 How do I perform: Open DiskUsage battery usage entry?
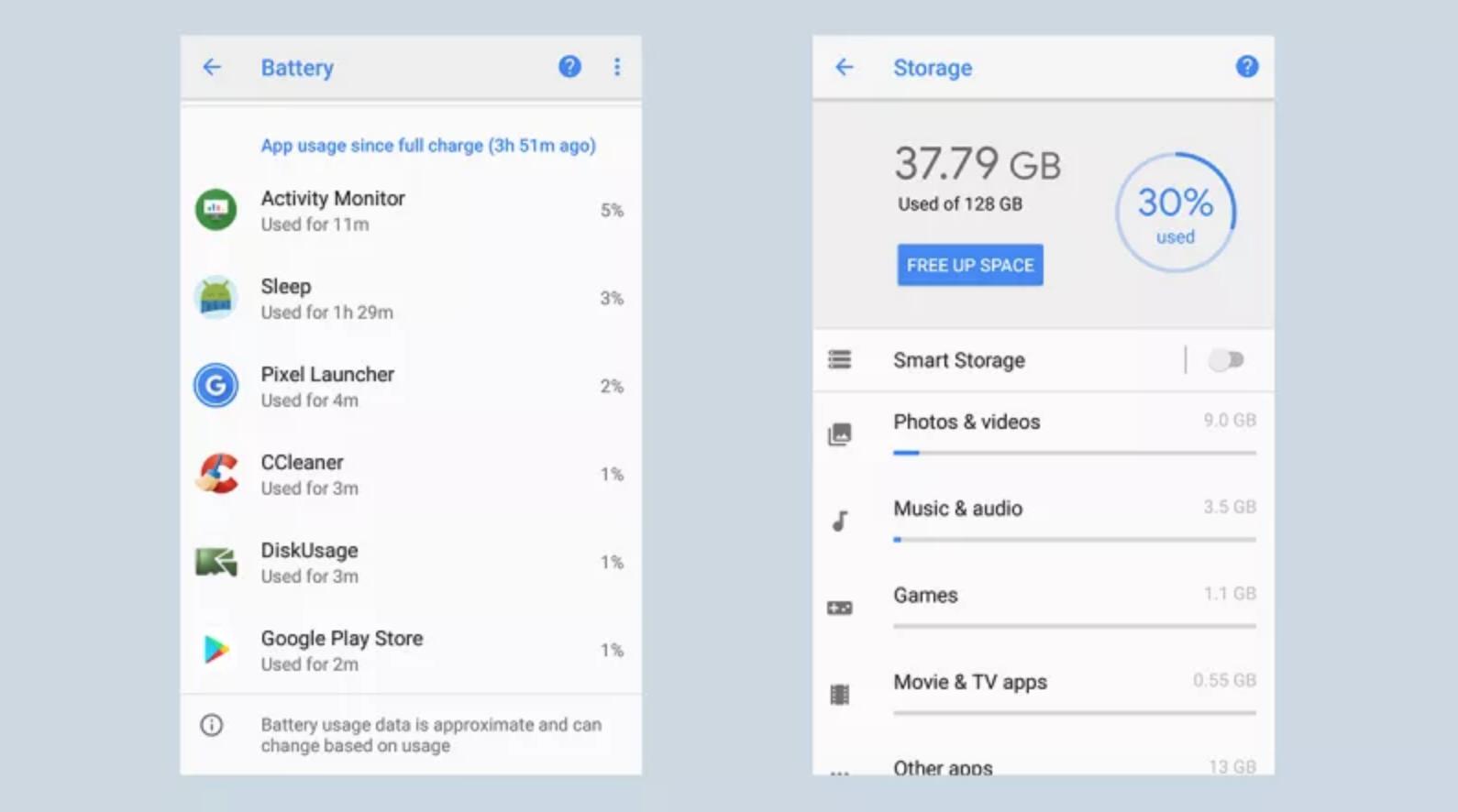pos(411,562)
